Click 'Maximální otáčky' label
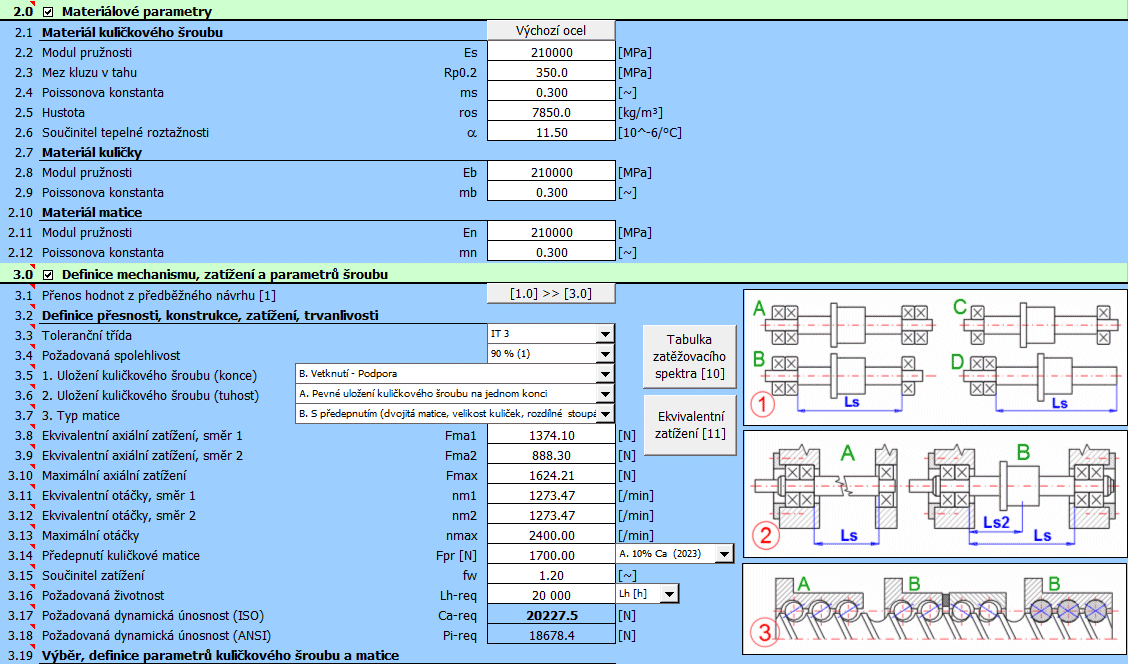Image resolution: width=1128 pixels, height=664 pixels. click(x=91, y=535)
